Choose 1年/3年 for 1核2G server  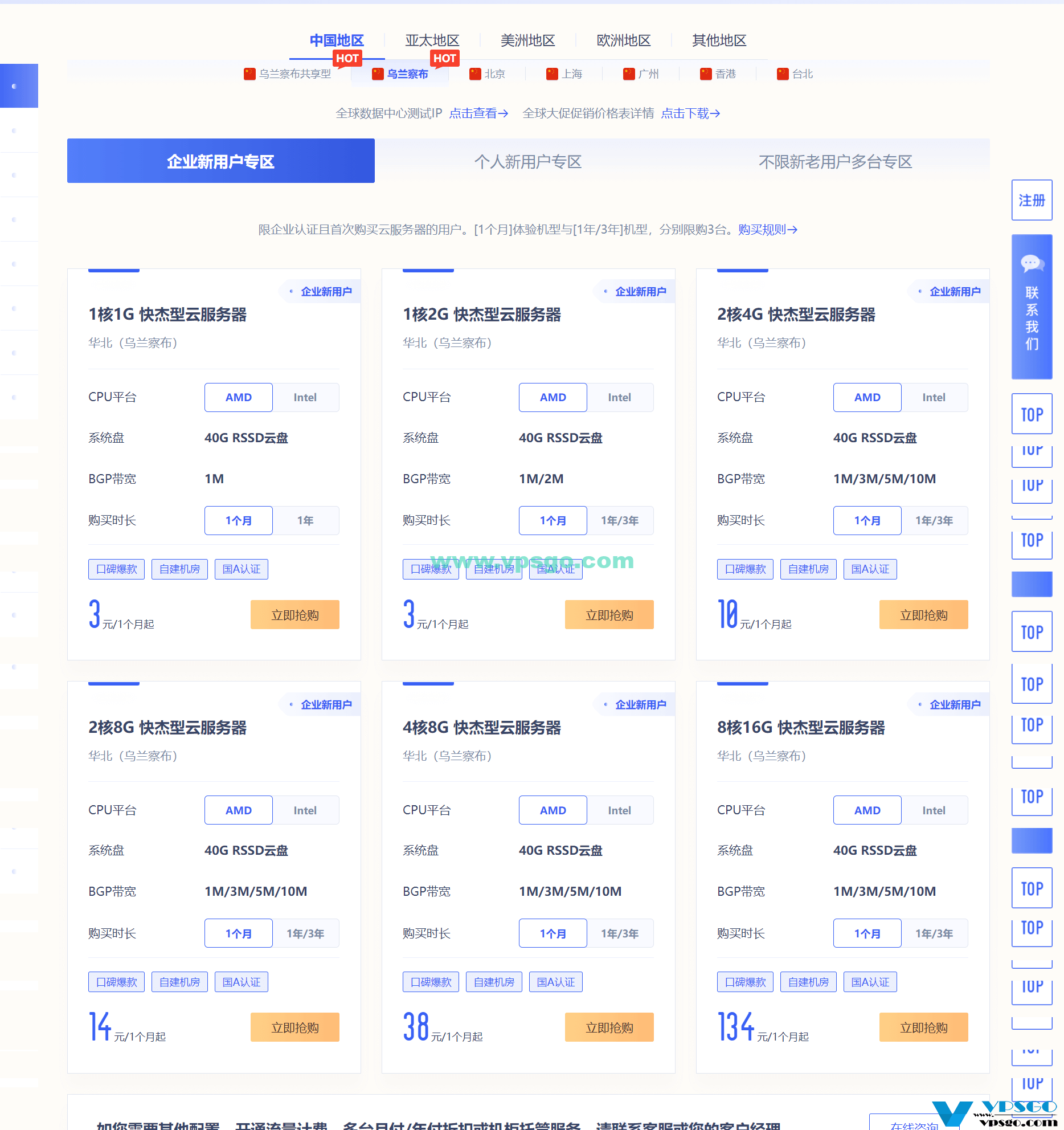(620, 520)
